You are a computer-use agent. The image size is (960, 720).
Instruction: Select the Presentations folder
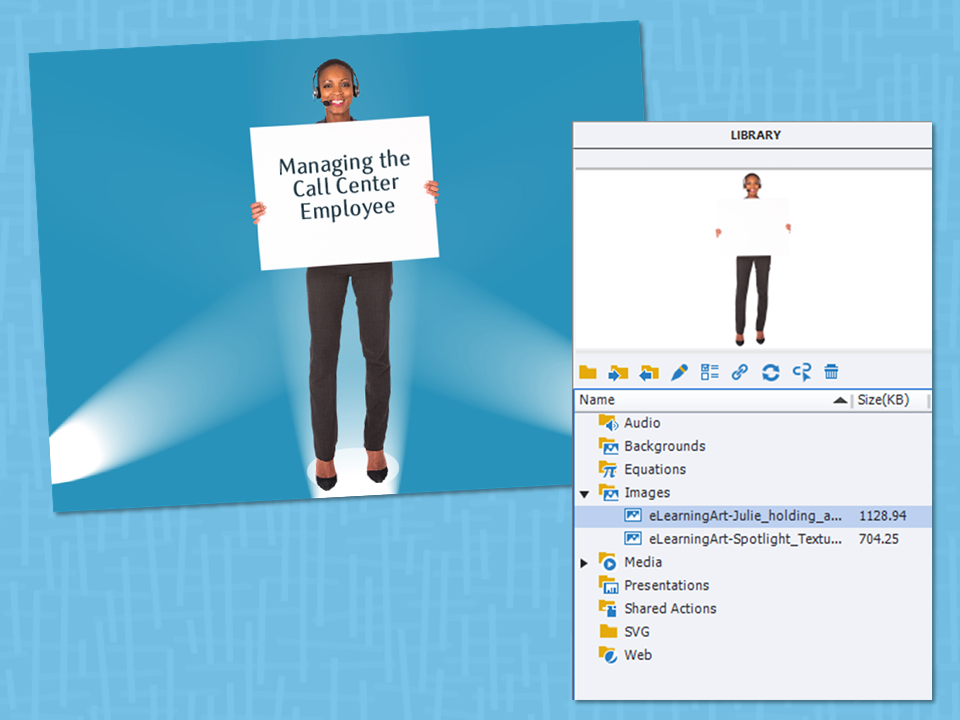pyautogui.click(x=752, y=585)
